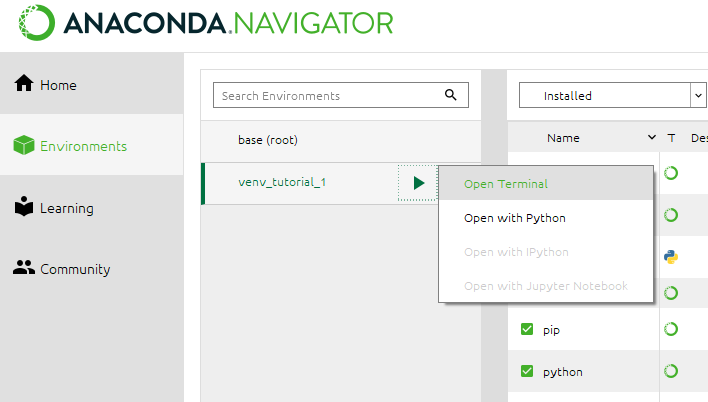Open Community in sidebar
The width and height of the screenshot is (708, 402).
(x=92, y=269)
